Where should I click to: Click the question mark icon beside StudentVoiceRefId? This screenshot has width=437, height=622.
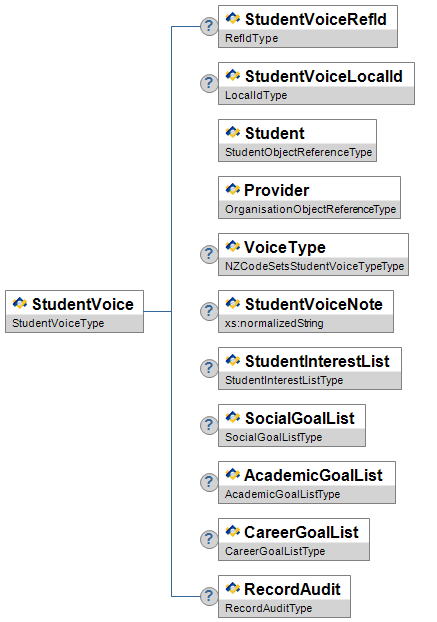coord(209,27)
